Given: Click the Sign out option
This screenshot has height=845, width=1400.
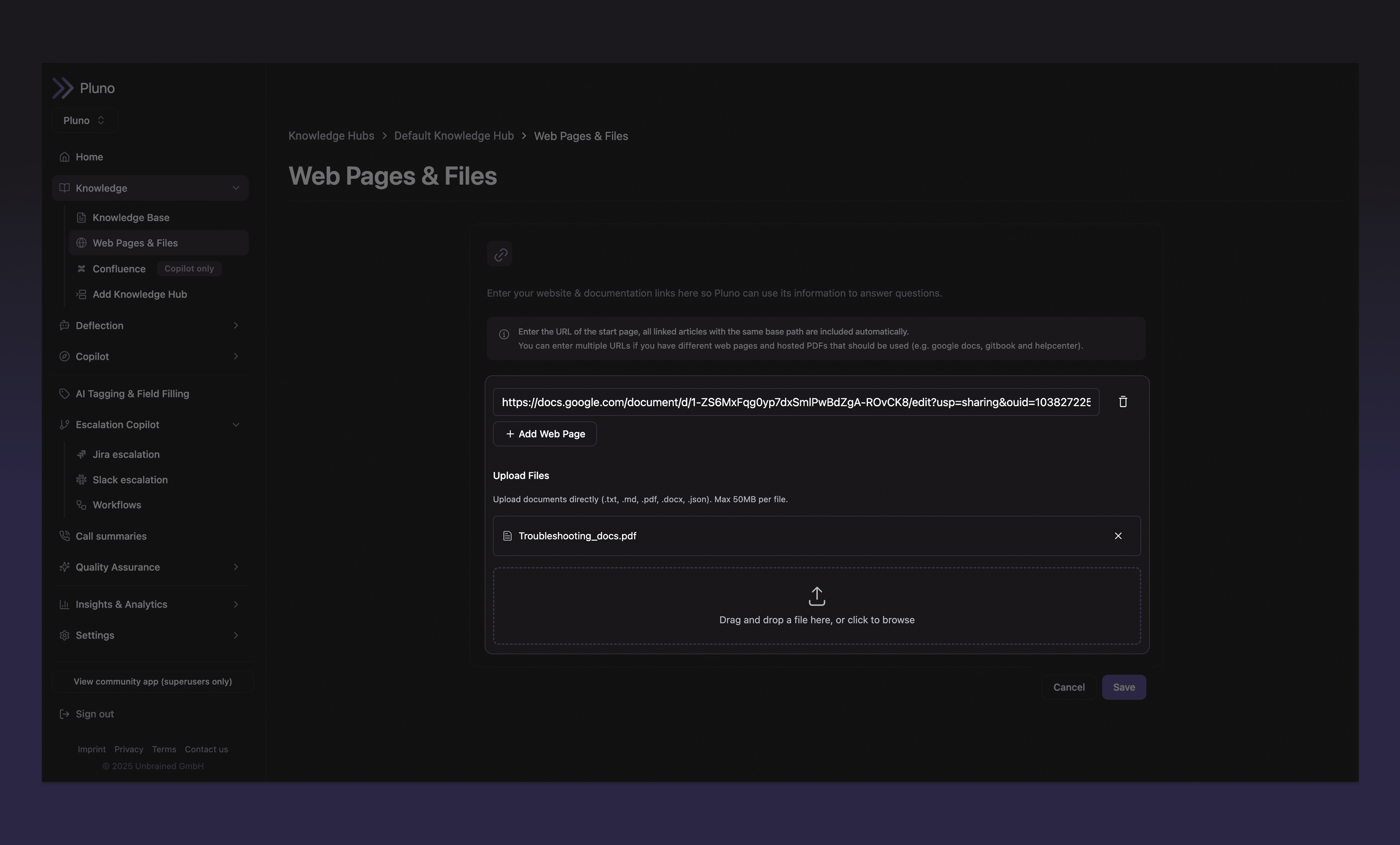Looking at the screenshot, I should pyautogui.click(x=94, y=714).
